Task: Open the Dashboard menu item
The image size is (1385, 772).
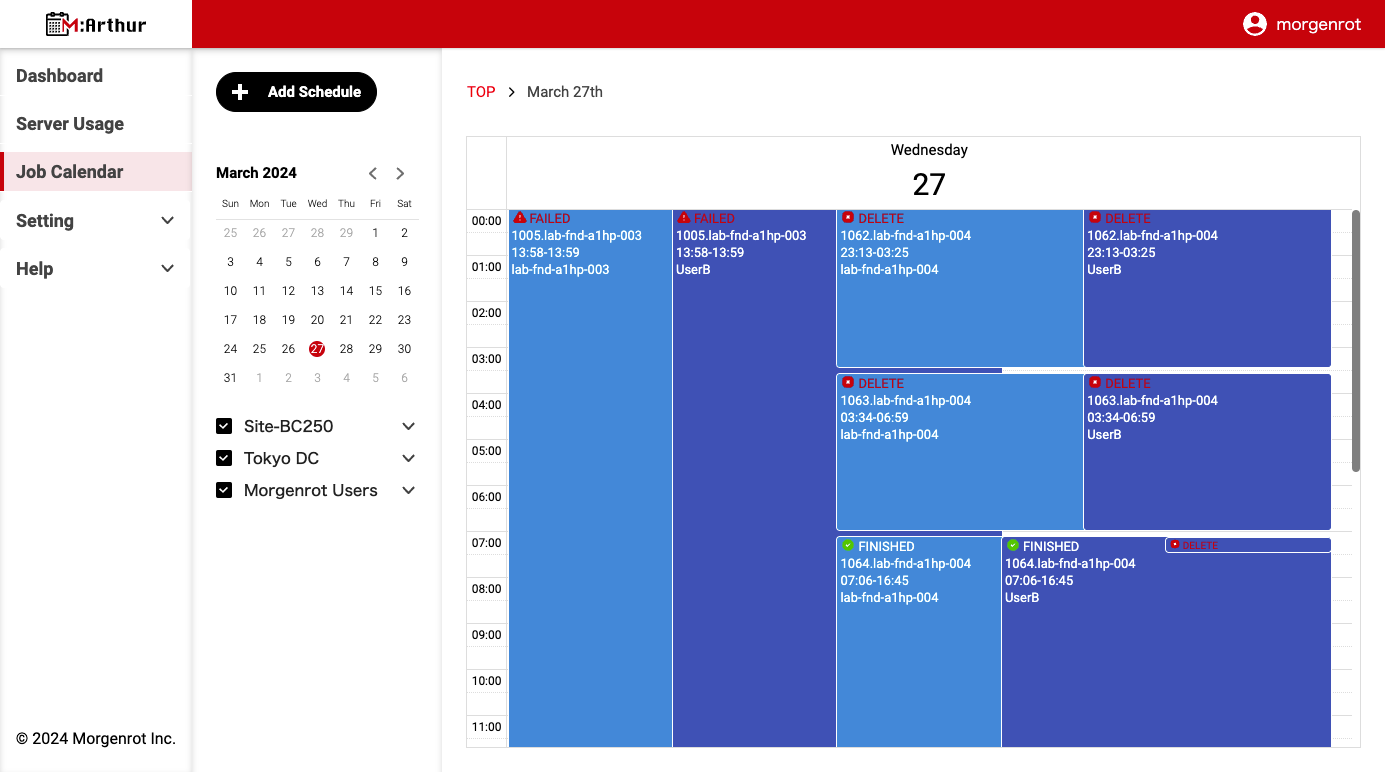Action: 60,76
